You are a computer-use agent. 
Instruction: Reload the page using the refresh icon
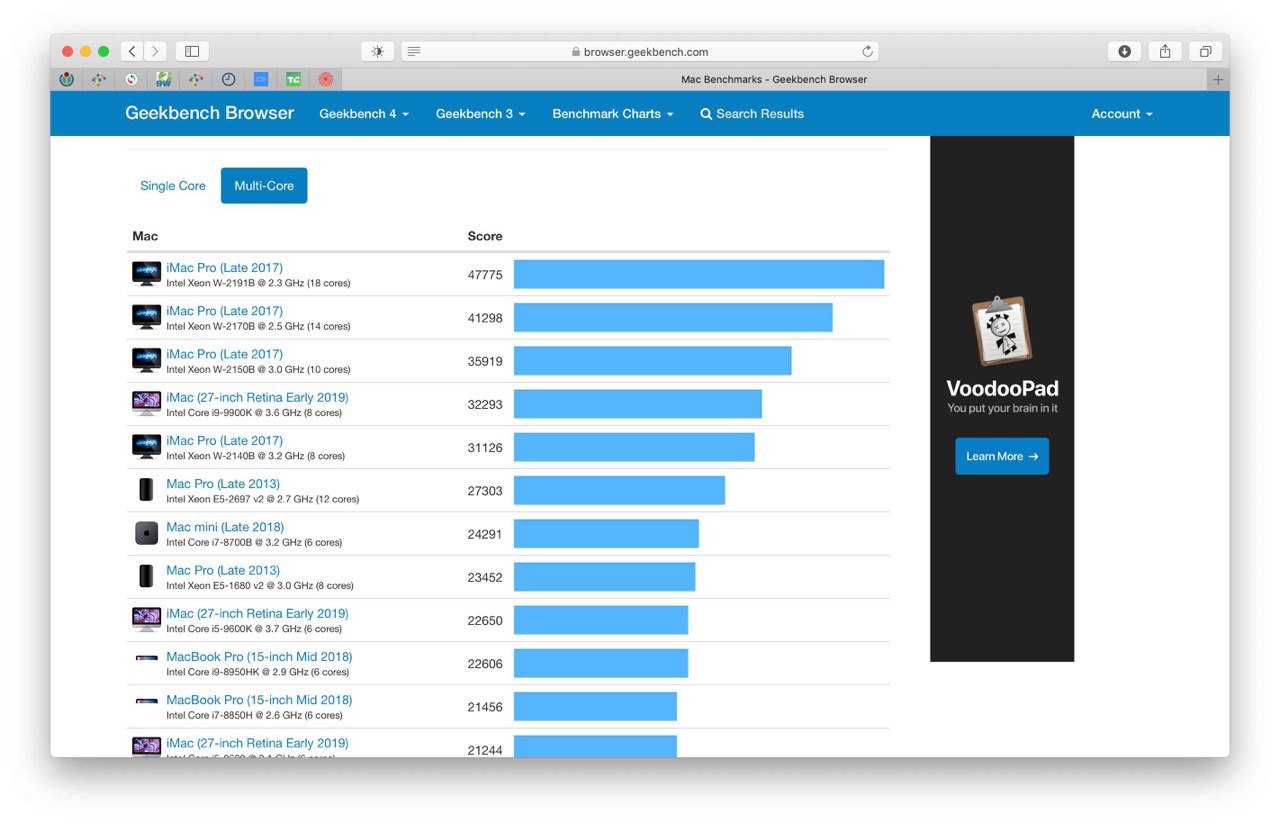coord(868,50)
